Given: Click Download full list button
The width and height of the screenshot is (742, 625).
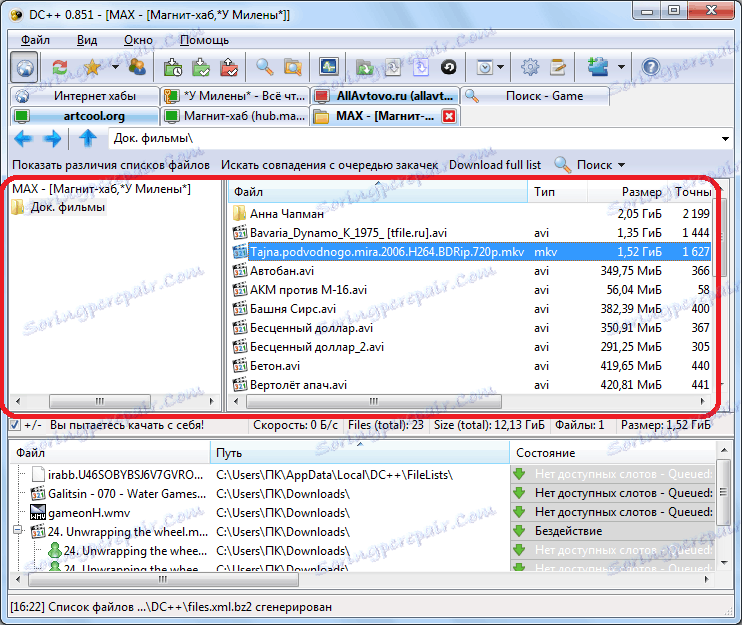Looking at the screenshot, I should point(495,165).
